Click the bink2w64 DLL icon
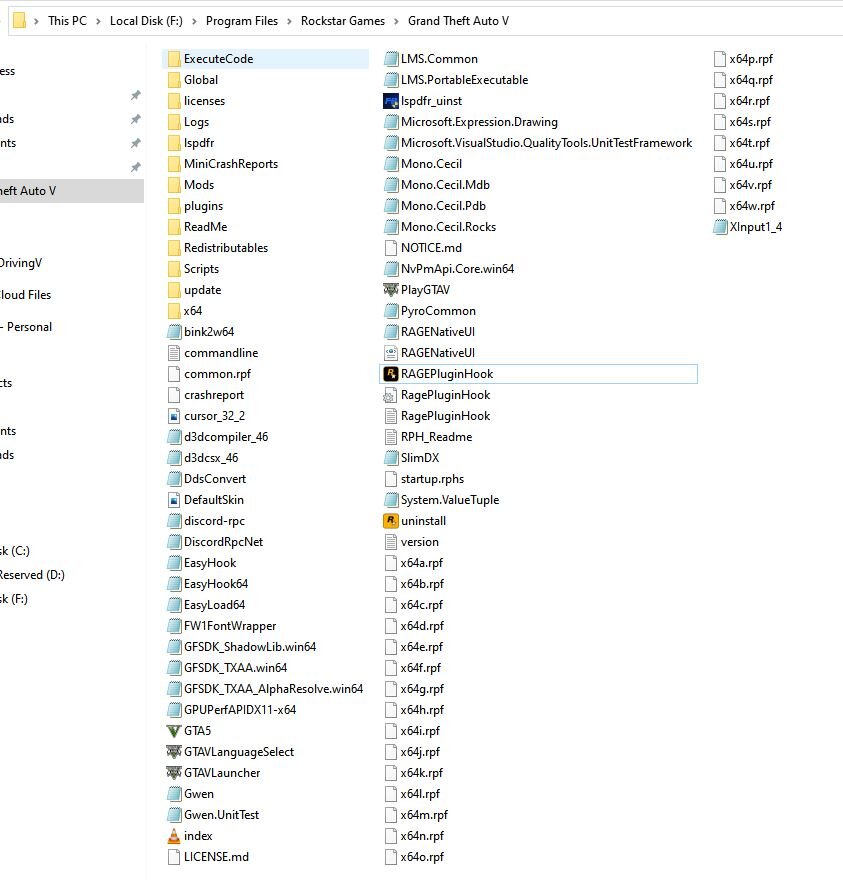This screenshot has height=896, width=843. click(x=174, y=332)
